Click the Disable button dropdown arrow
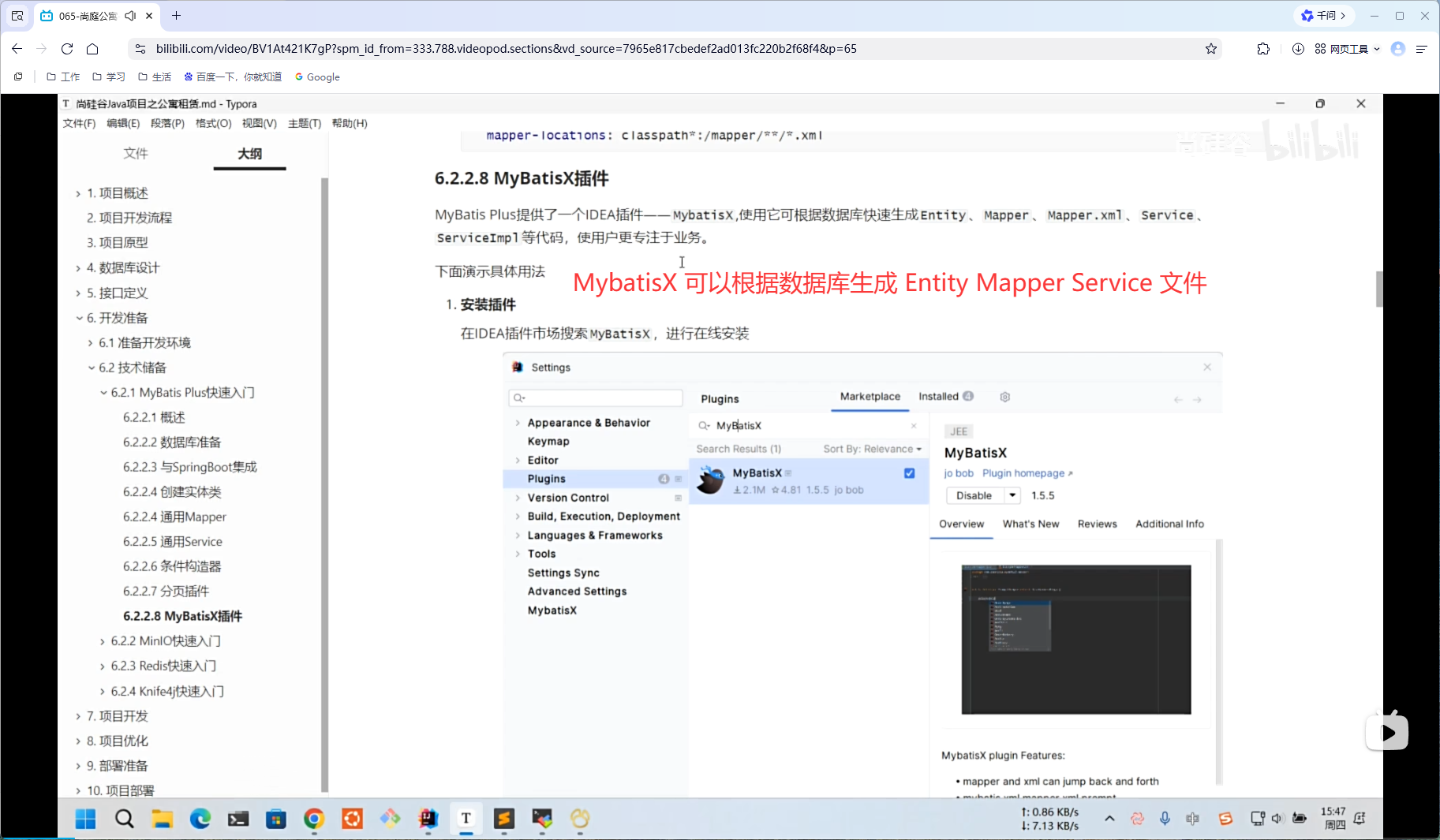 click(x=1012, y=495)
